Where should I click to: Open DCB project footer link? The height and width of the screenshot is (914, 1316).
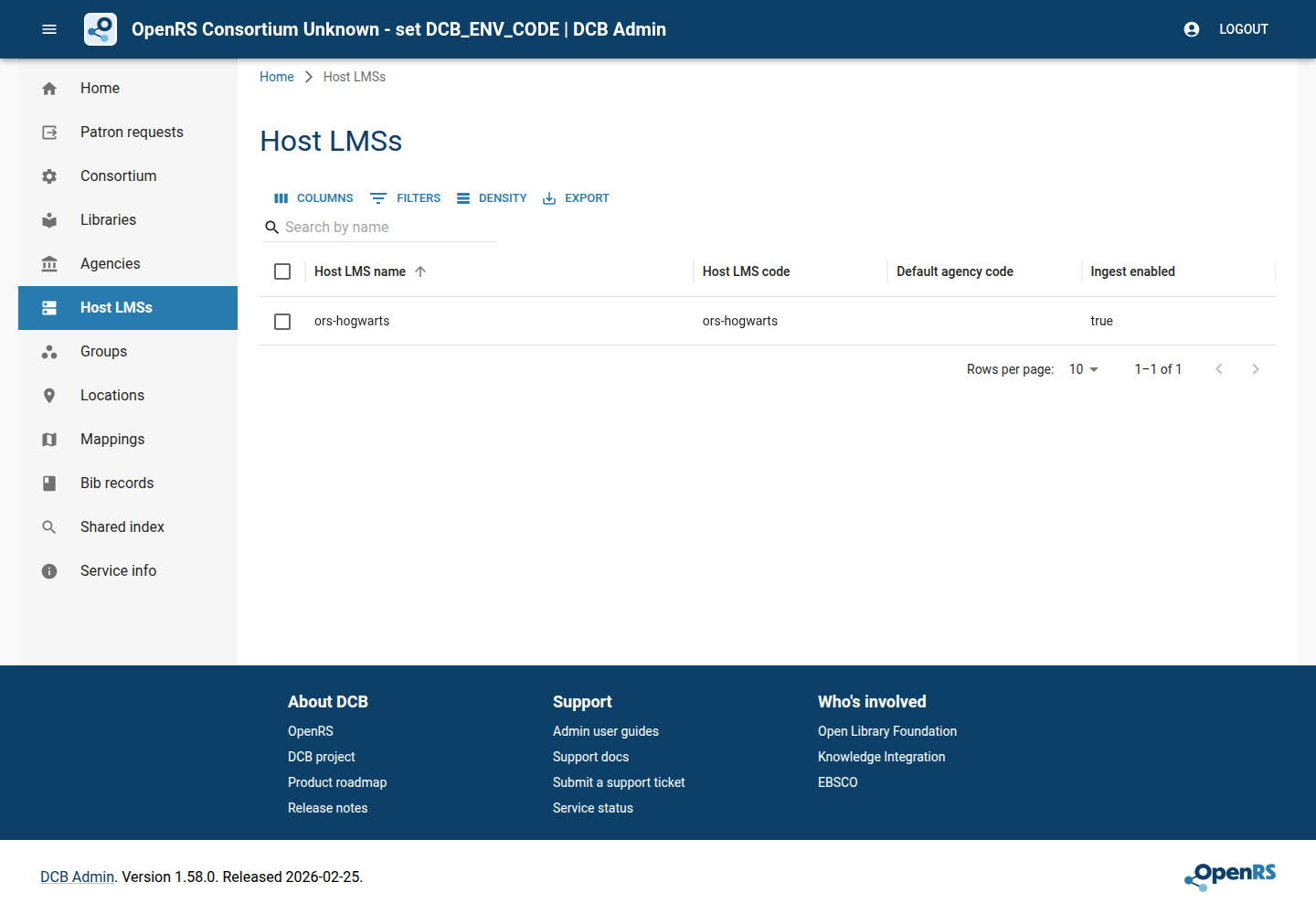[x=322, y=757]
